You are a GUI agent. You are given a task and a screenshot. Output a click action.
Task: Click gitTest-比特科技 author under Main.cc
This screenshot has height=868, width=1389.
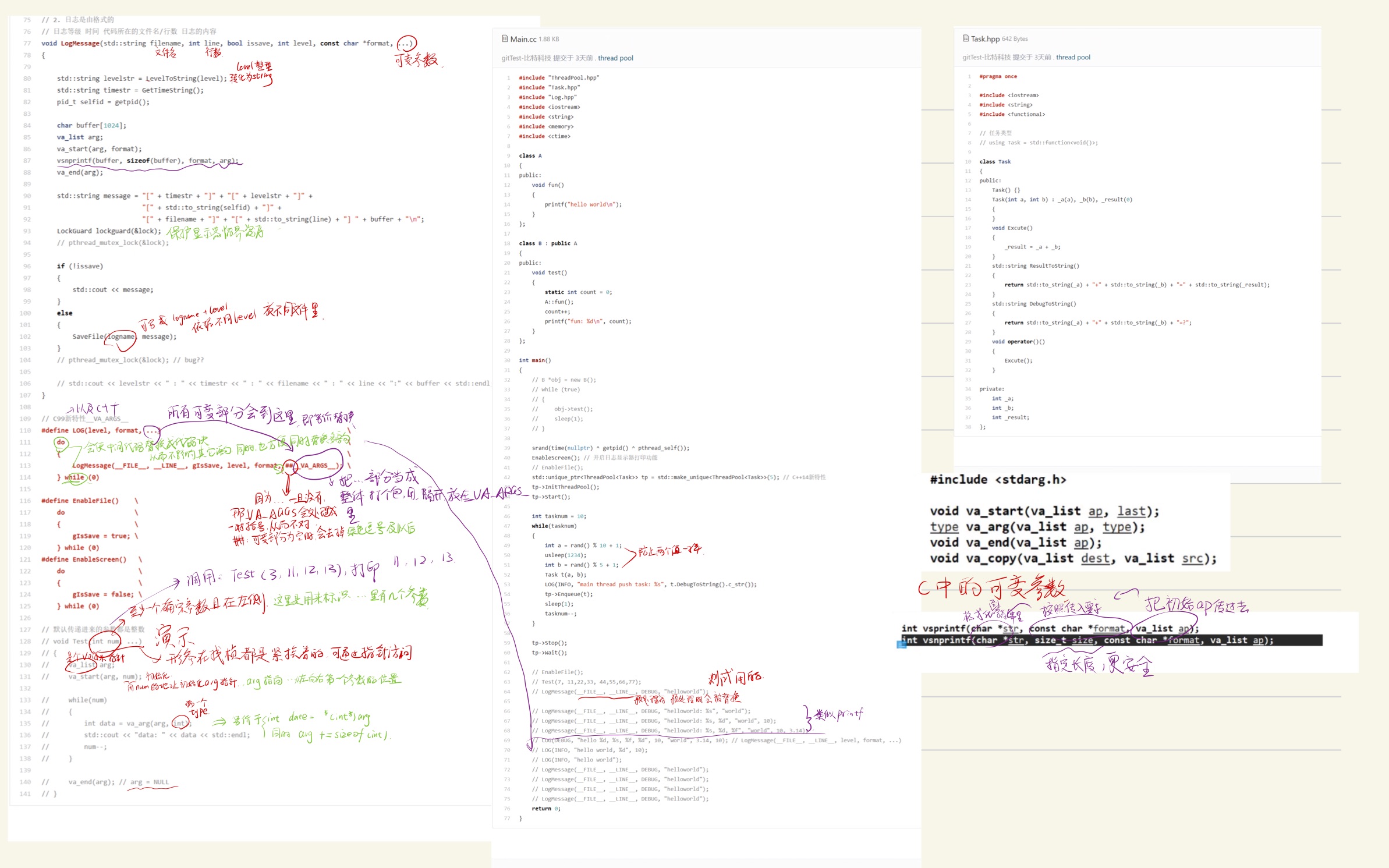[x=526, y=58]
